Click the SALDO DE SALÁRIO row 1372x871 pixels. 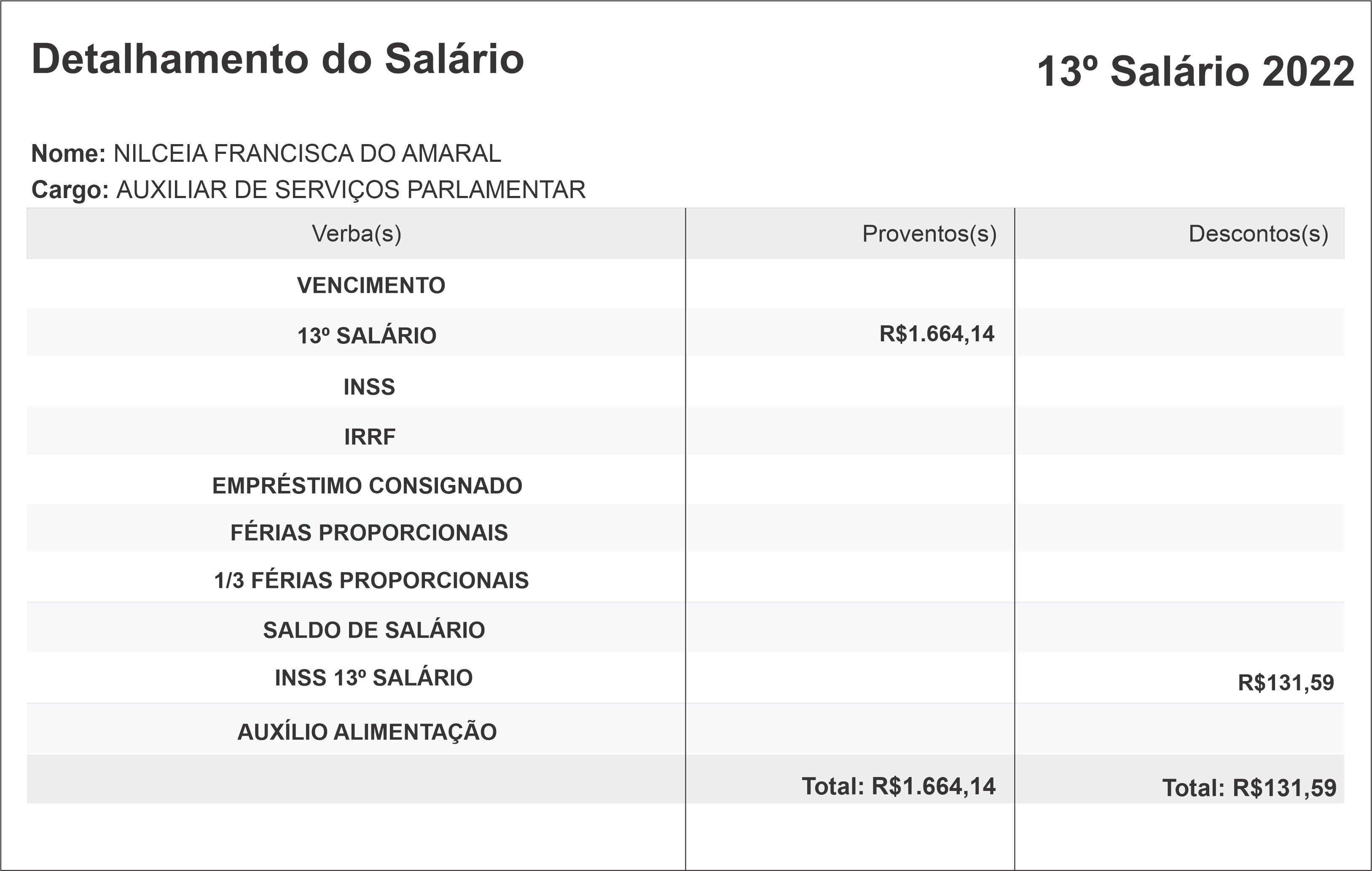374,630
